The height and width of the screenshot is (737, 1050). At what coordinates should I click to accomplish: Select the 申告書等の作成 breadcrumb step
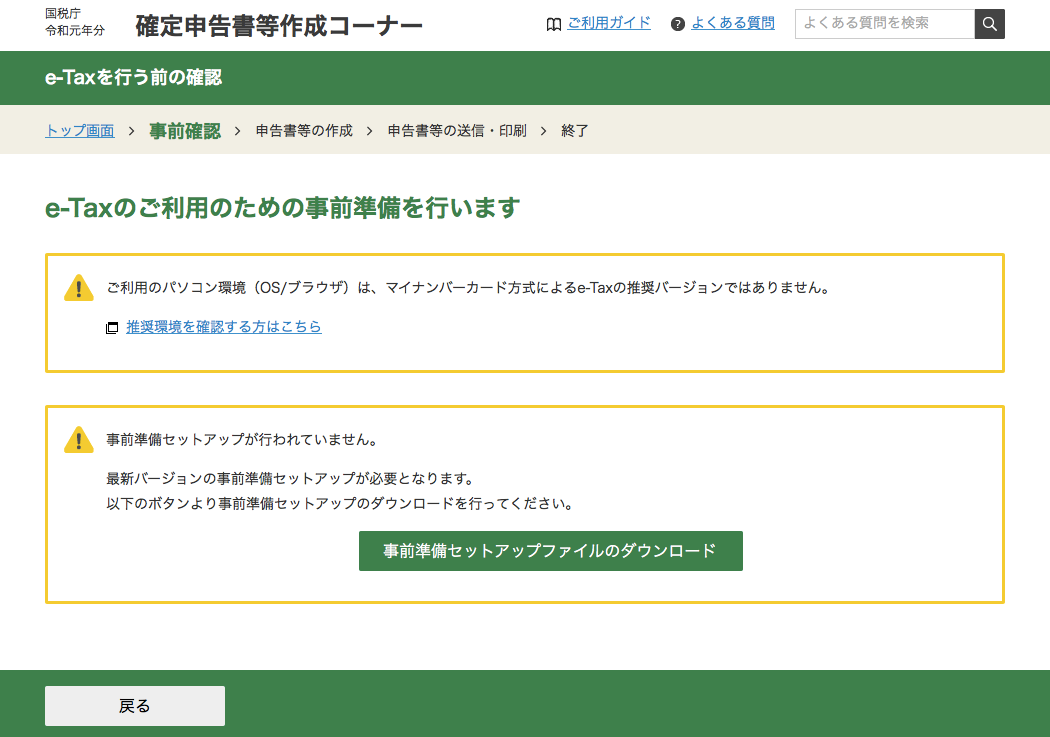[x=301, y=130]
